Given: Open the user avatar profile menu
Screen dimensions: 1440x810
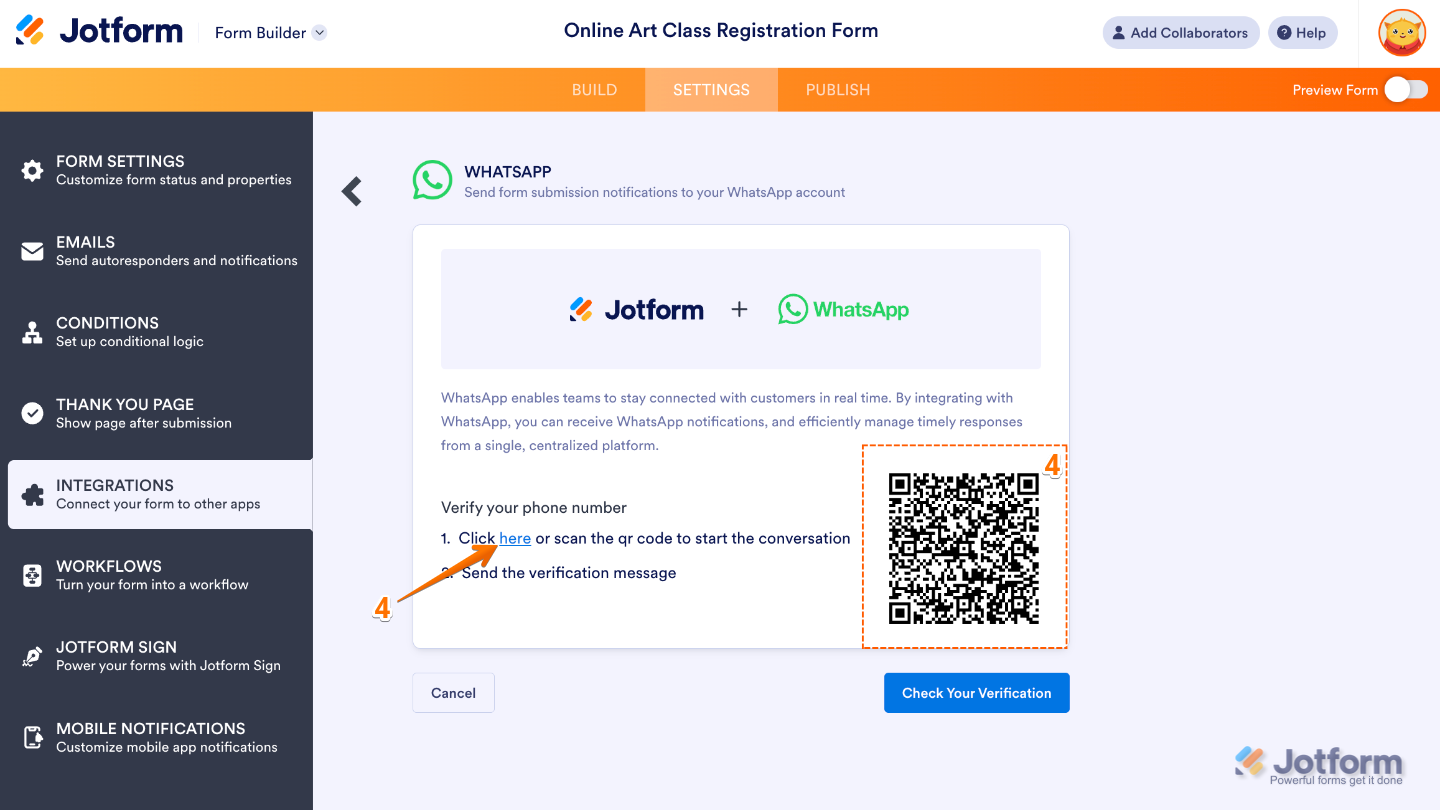Looking at the screenshot, I should click(x=1402, y=33).
